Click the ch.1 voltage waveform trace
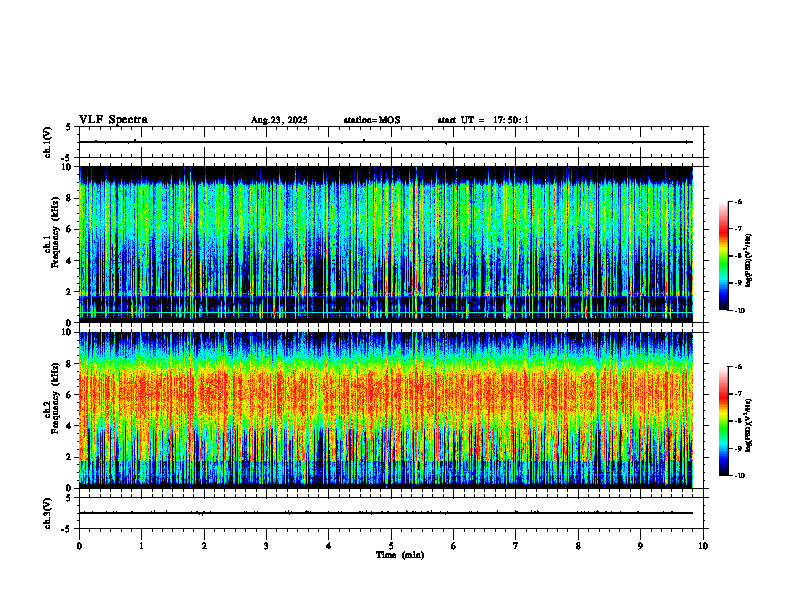This screenshot has height=612, width=792. point(386,142)
